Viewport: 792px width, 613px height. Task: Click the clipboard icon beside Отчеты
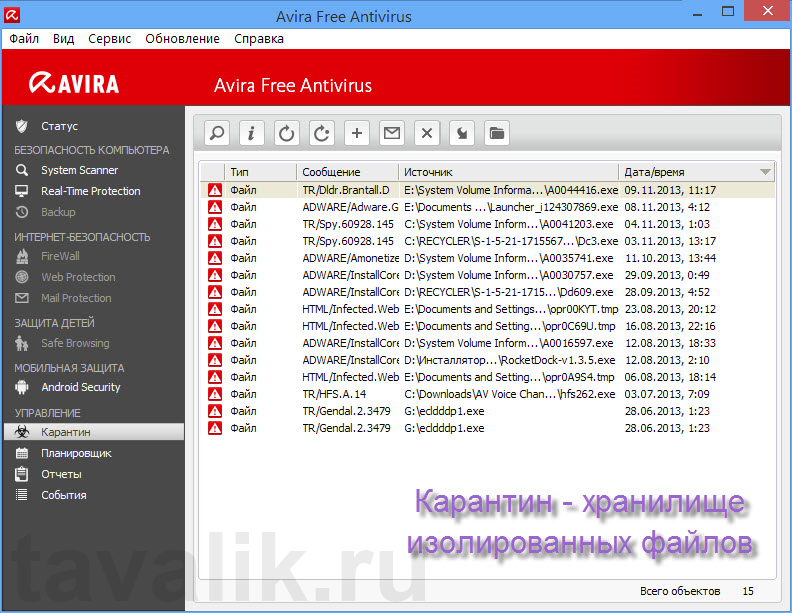(x=22, y=474)
